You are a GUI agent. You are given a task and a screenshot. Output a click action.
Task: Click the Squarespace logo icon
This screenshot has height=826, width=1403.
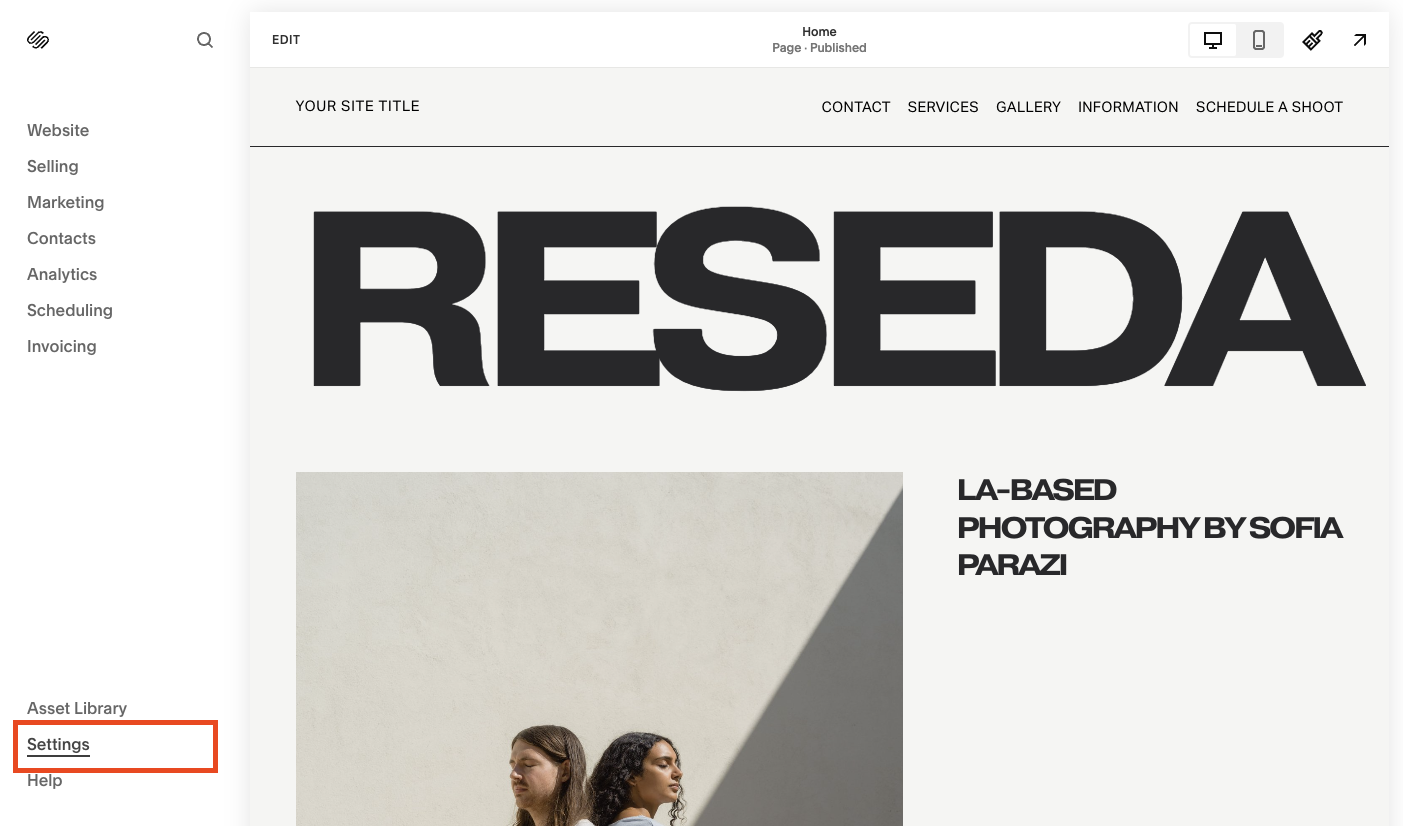[x=38, y=40]
